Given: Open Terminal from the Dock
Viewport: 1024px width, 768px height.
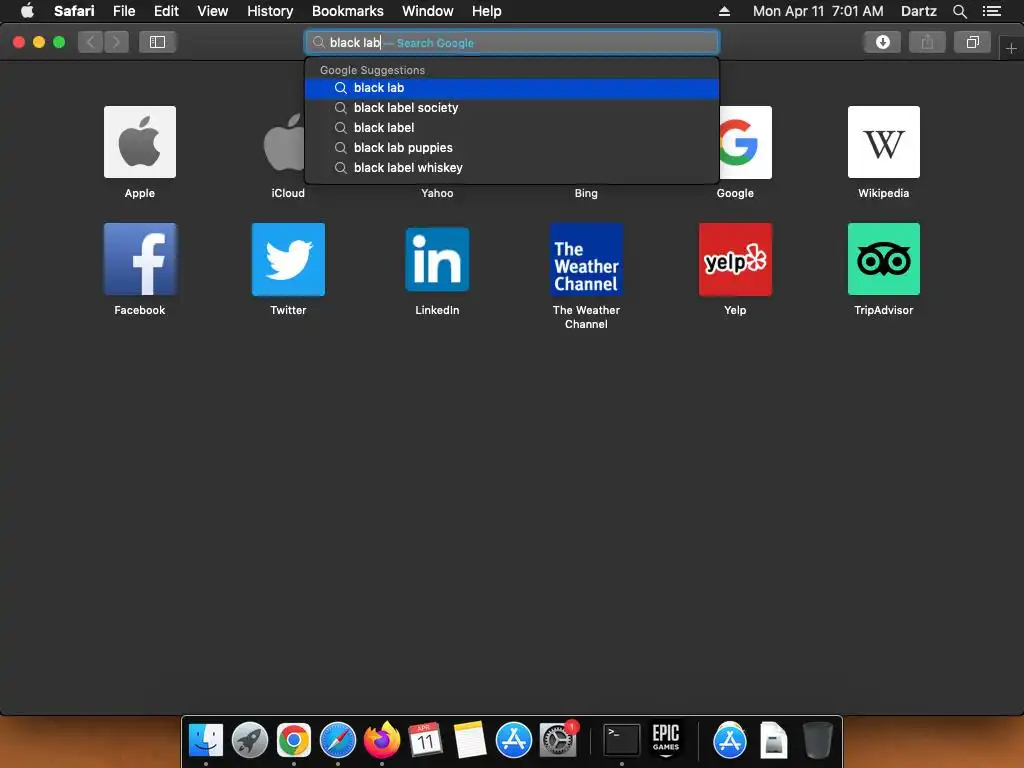Looking at the screenshot, I should pyautogui.click(x=621, y=740).
